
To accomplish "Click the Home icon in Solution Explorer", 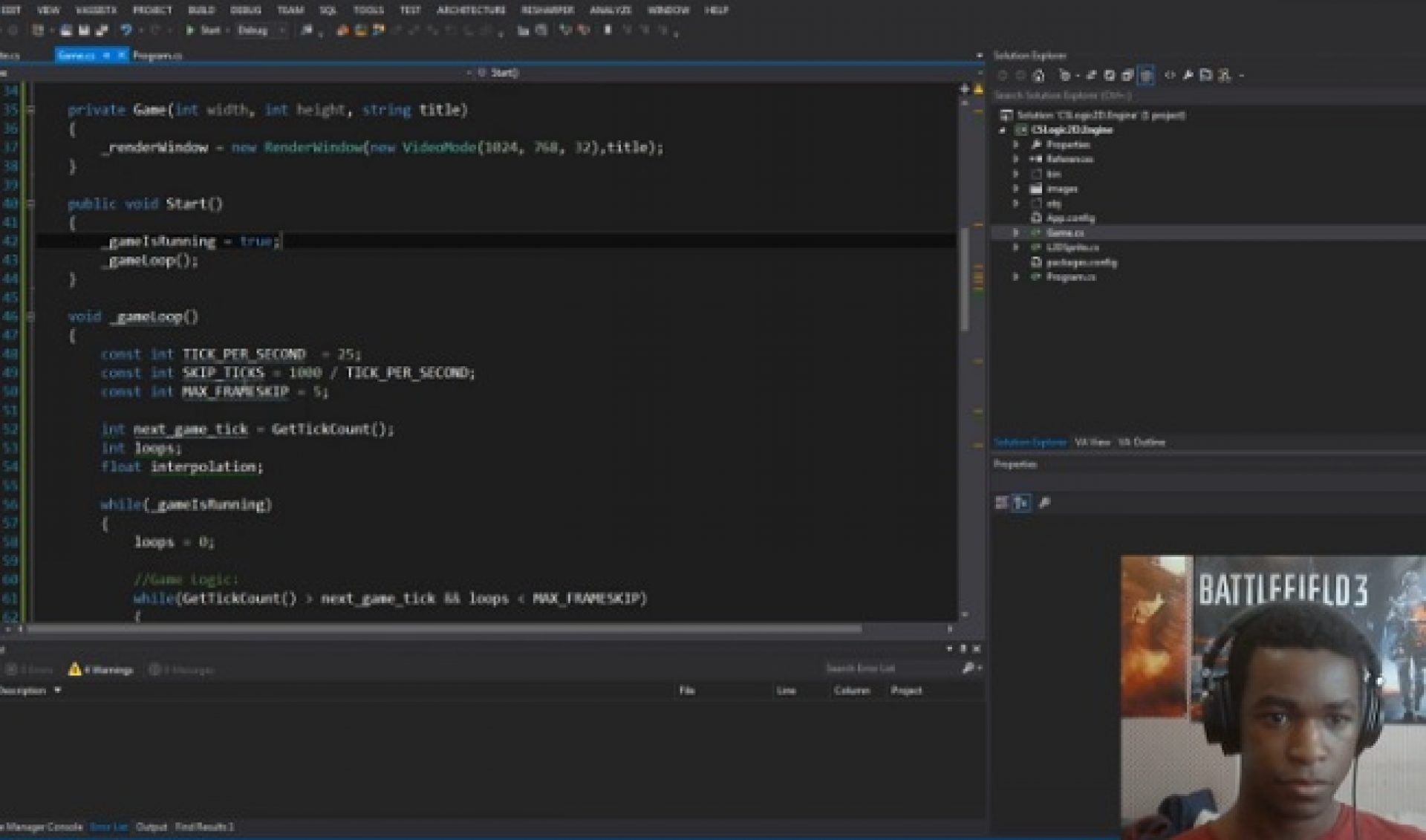I will coord(1039,75).
